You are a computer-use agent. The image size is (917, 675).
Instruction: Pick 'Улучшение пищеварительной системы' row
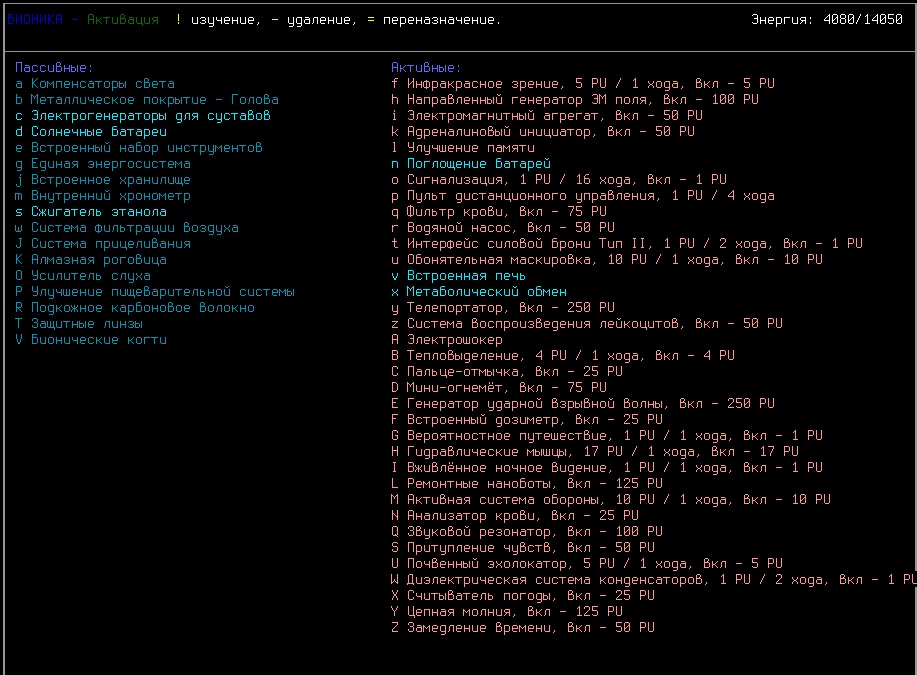(155, 291)
